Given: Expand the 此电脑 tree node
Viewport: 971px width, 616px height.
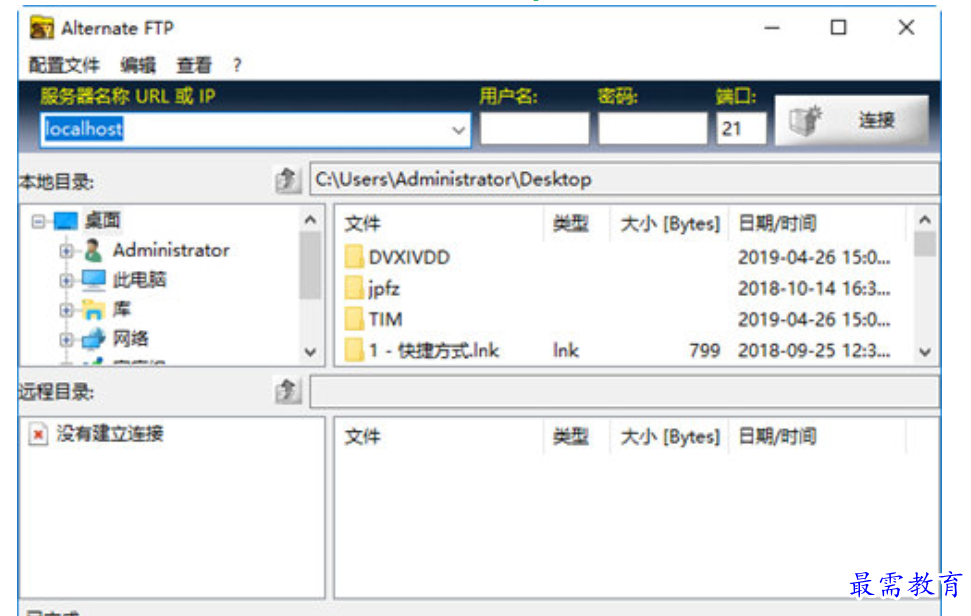Looking at the screenshot, I should (x=66, y=280).
